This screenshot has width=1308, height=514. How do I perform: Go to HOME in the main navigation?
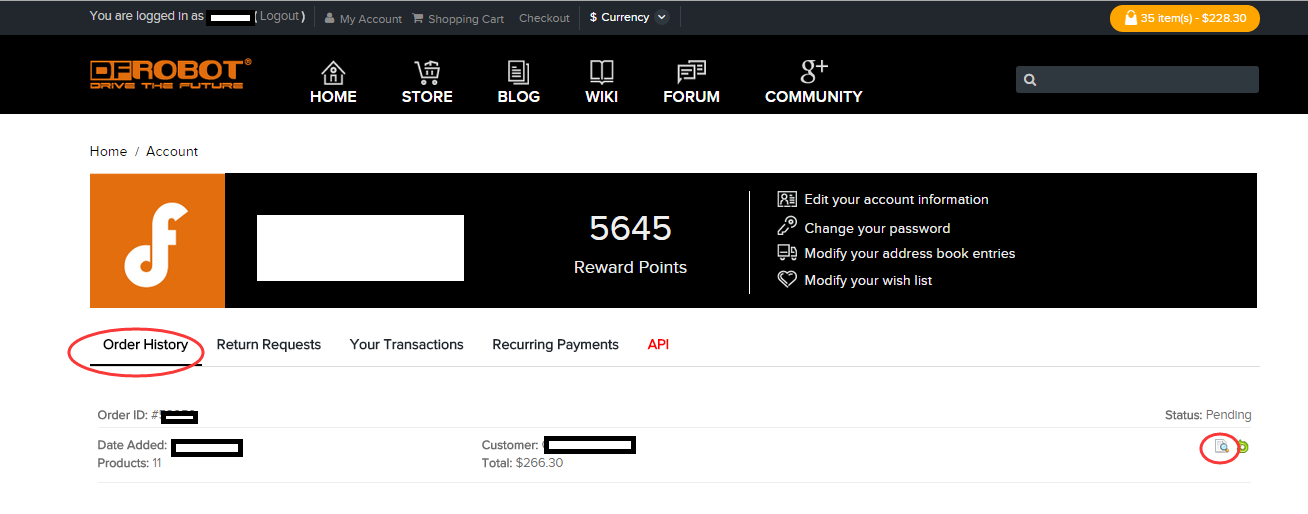pos(333,83)
